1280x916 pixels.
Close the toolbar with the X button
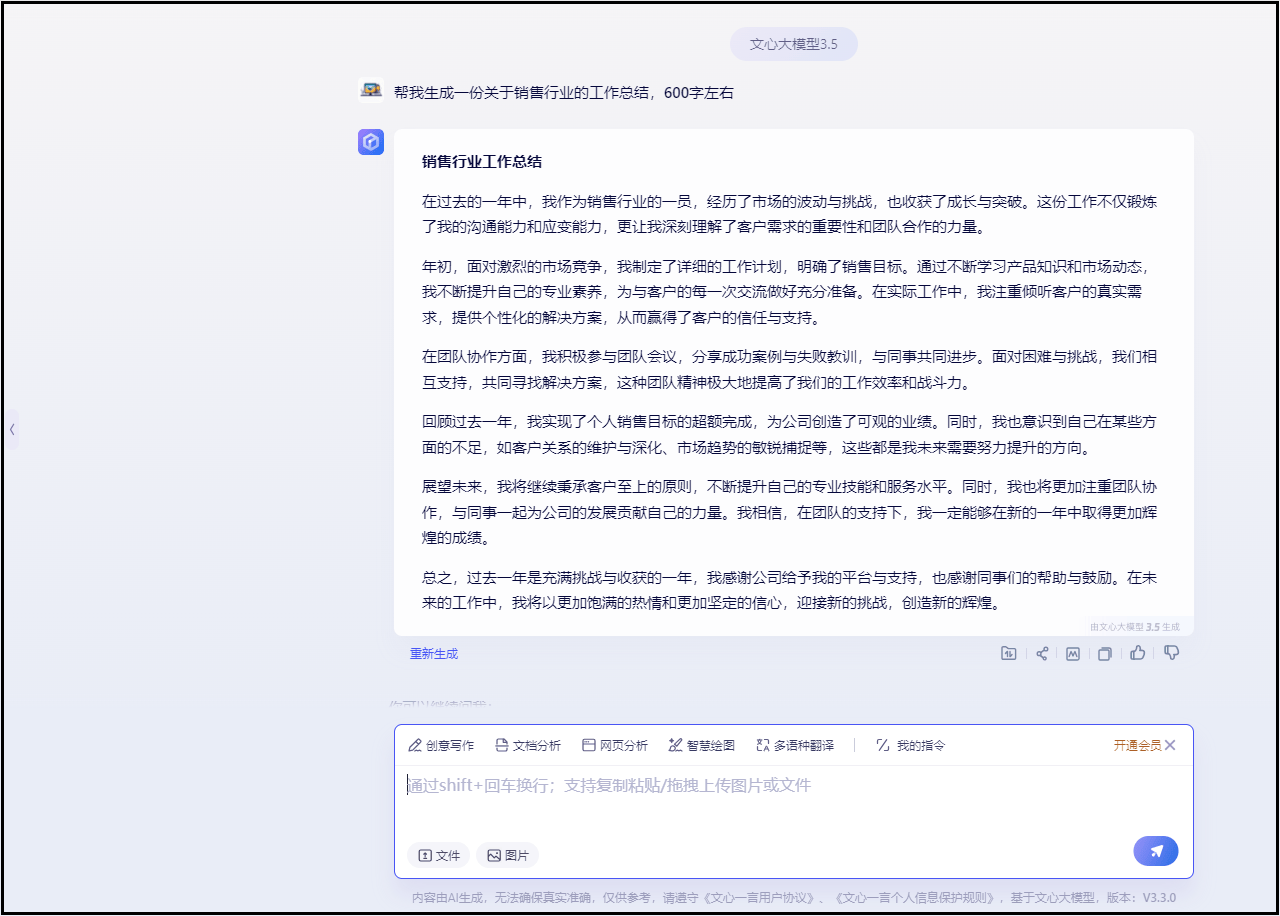tap(1170, 745)
